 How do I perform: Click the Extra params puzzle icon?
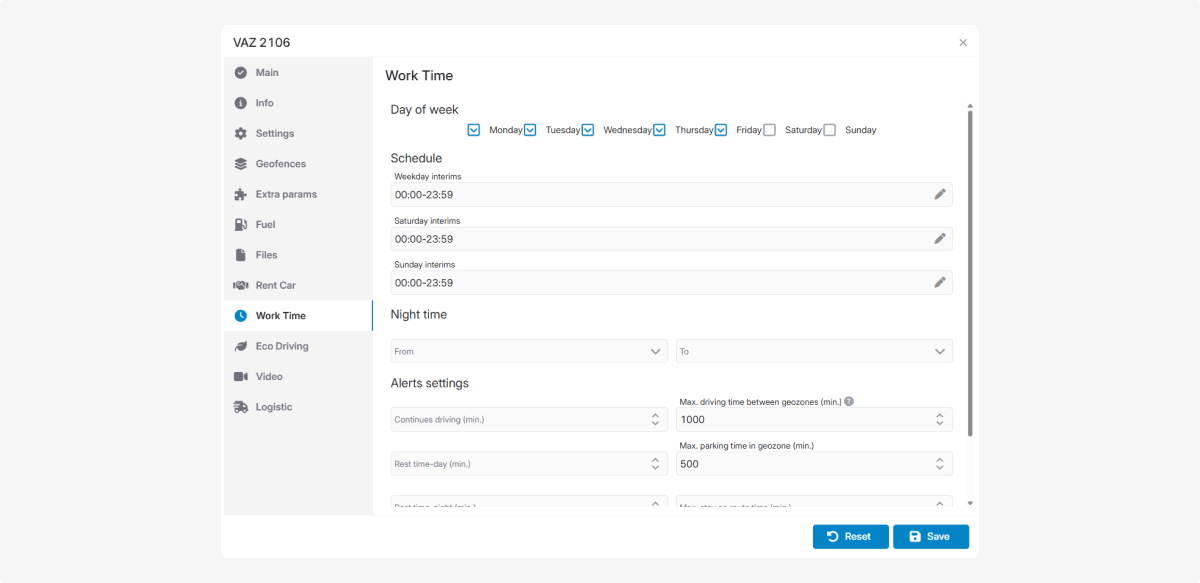pos(240,194)
